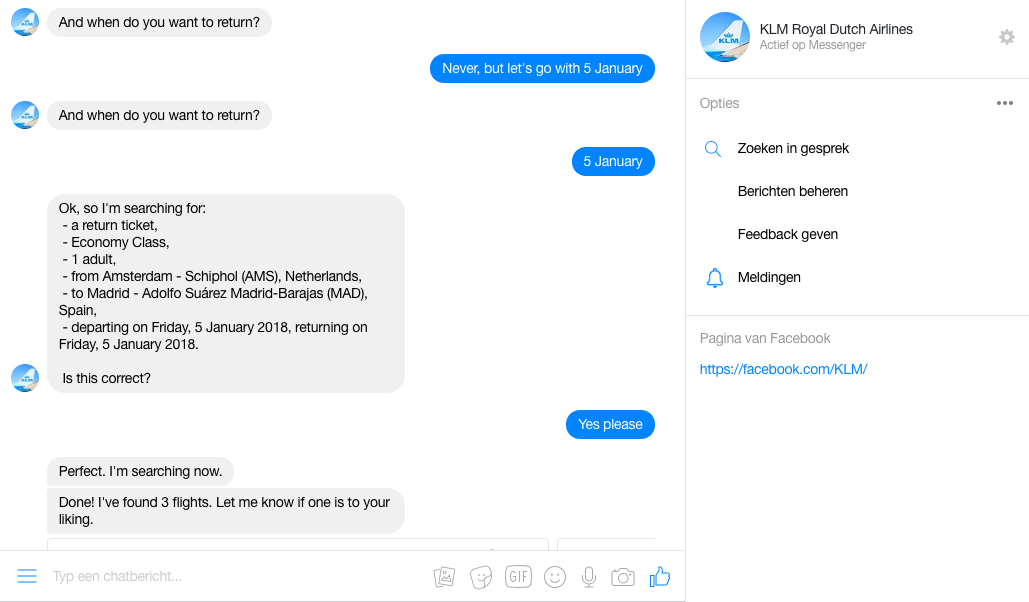
Task: Focus the chat message input field
Action: tap(230, 576)
